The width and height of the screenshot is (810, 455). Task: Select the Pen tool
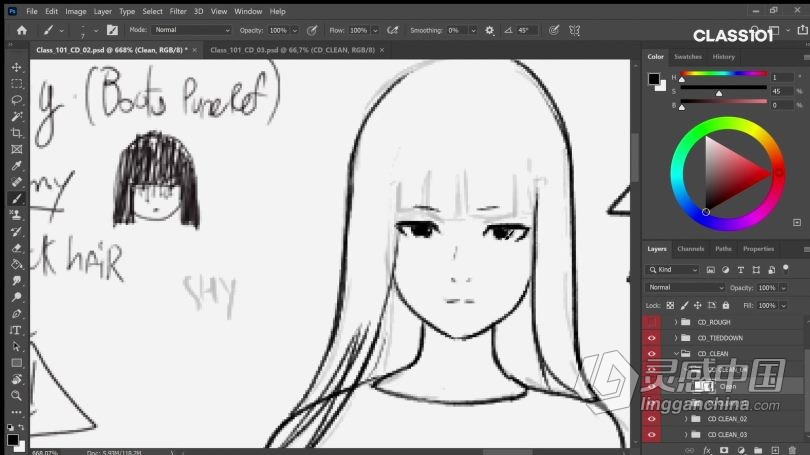[17, 314]
